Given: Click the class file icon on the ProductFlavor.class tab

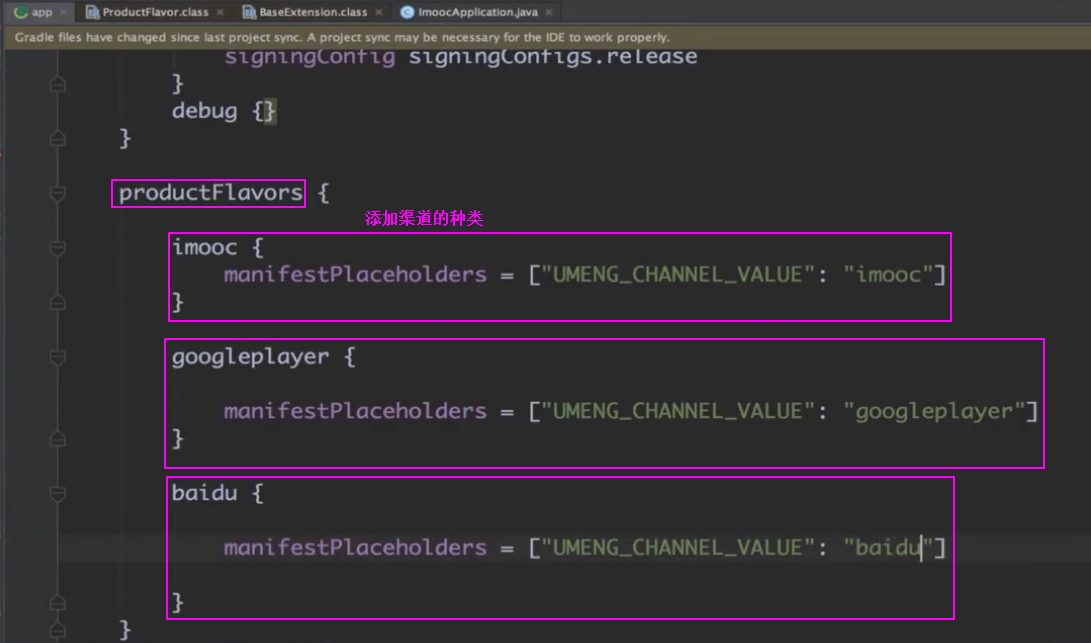Looking at the screenshot, I should coord(92,12).
